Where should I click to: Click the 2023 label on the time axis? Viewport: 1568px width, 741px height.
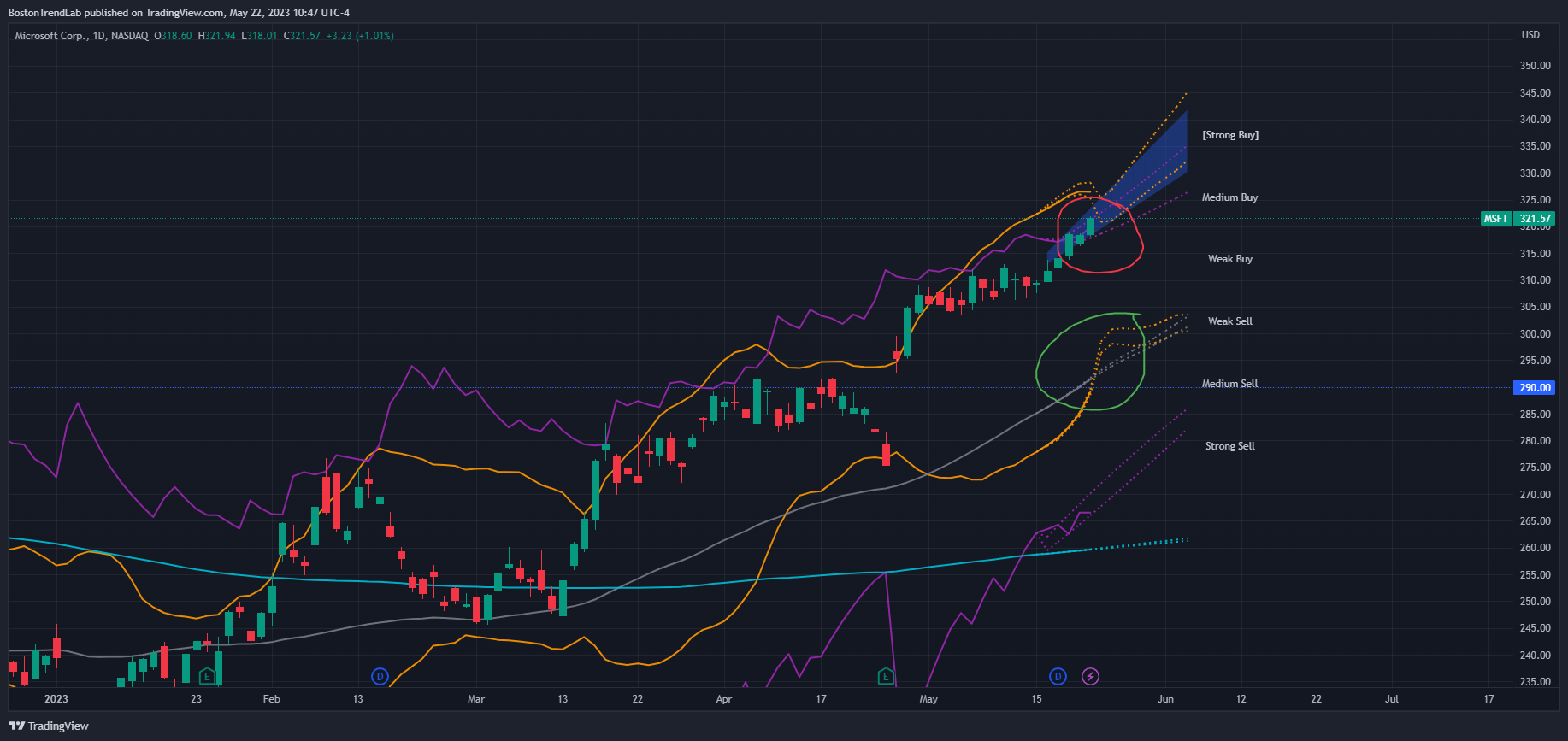point(56,699)
